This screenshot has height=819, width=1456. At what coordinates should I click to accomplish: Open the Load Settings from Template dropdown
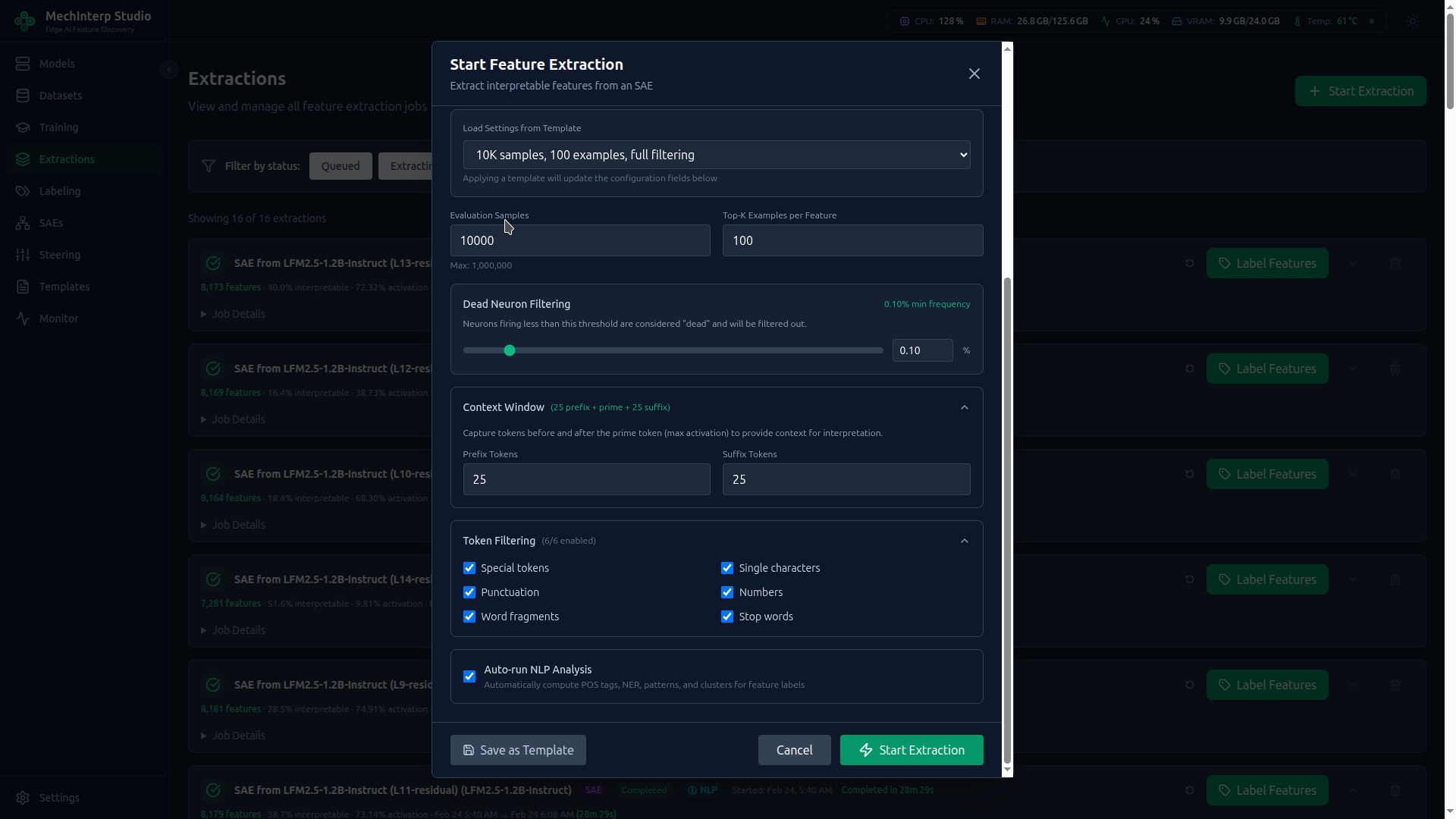[x=717, y=155]
